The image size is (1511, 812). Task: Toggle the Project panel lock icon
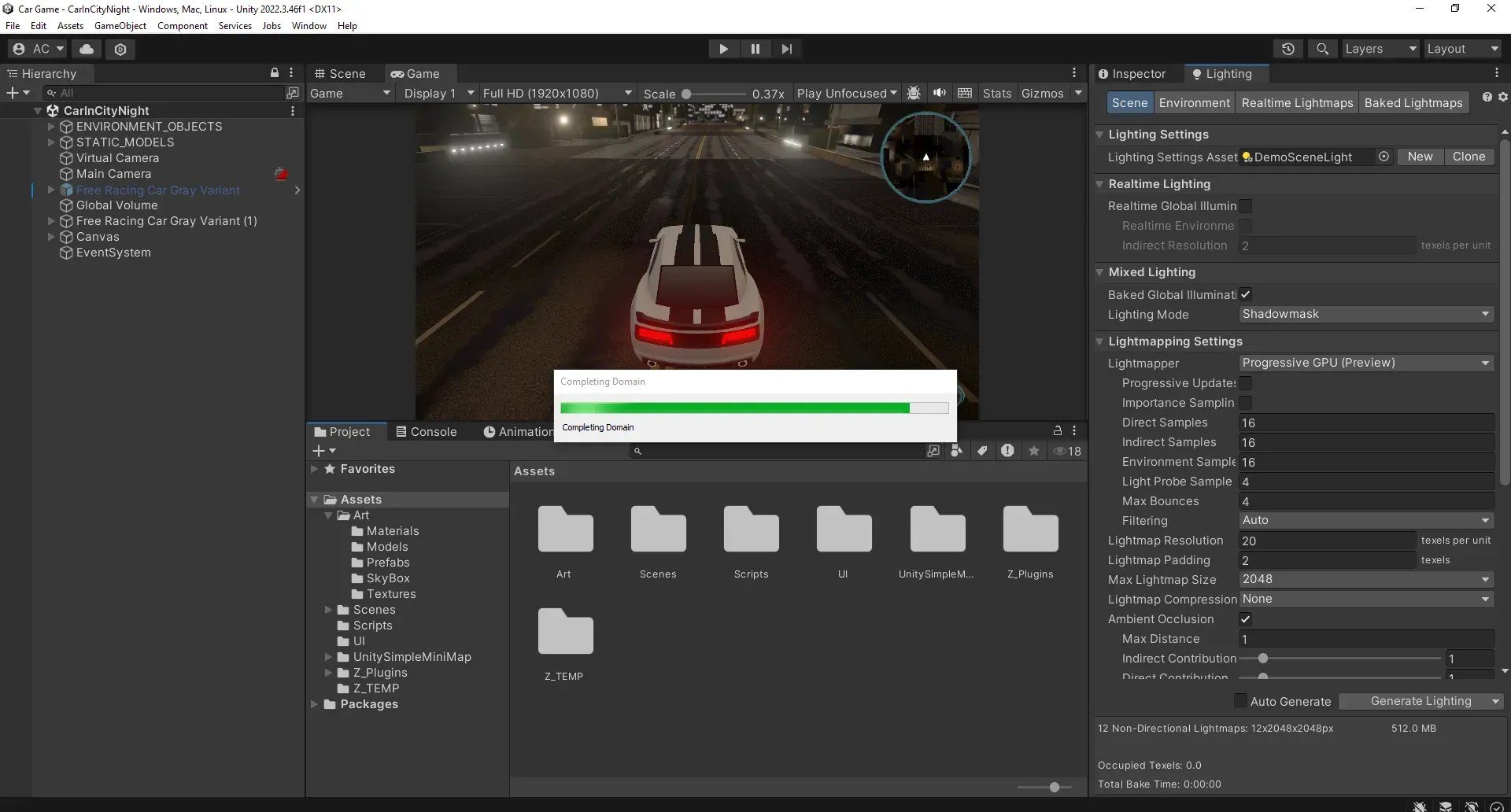click(x=1058, y=431)
